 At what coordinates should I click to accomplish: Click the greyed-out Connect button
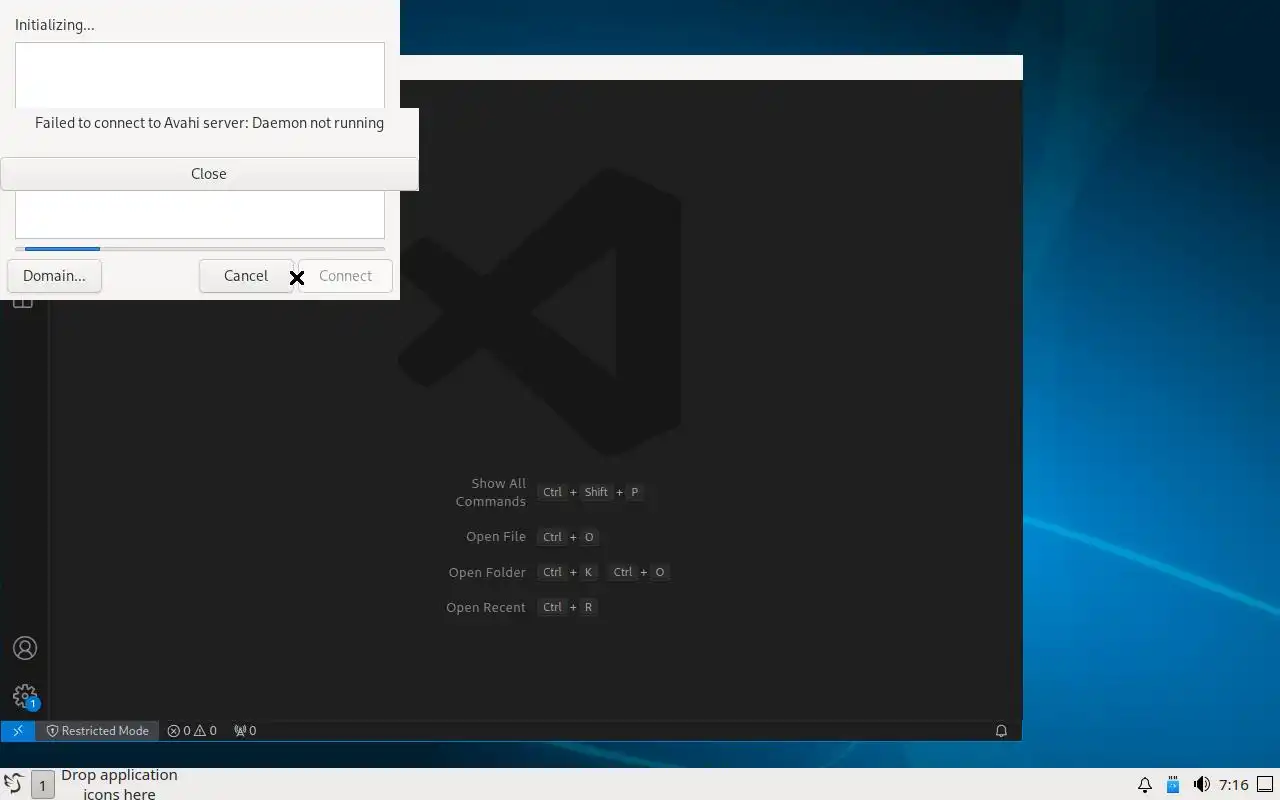tap(345, 276)
